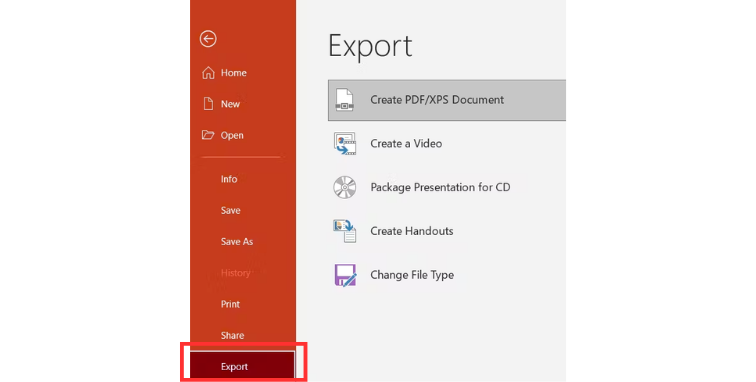Viewport: 756px width, 382px height.
Task: Click the back arrow circle icon
Action: click(208, 39)
